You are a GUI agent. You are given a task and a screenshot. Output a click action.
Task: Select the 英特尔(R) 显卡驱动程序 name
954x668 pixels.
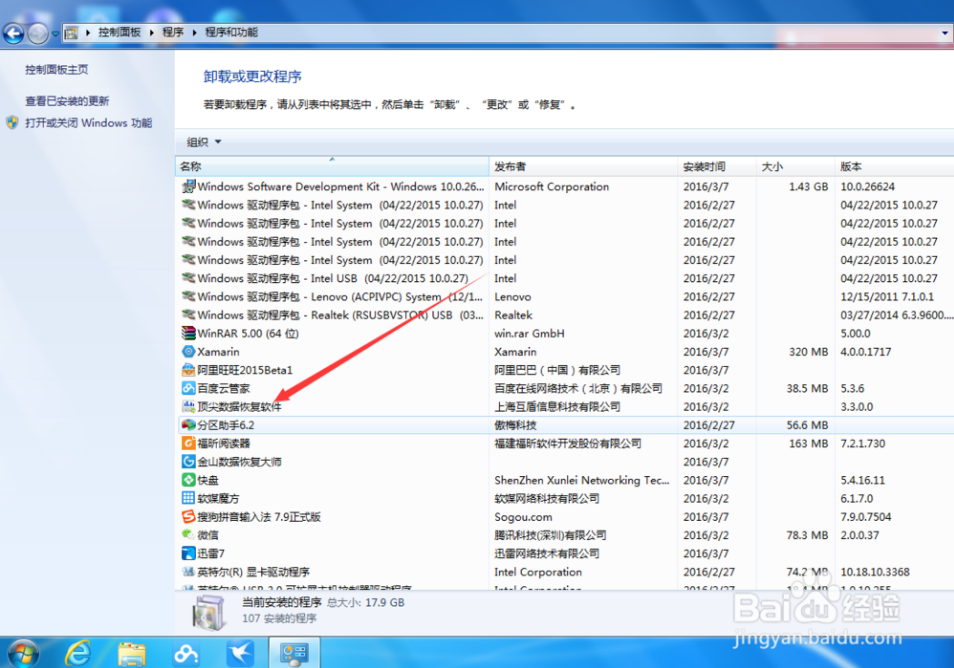point(253,572)
